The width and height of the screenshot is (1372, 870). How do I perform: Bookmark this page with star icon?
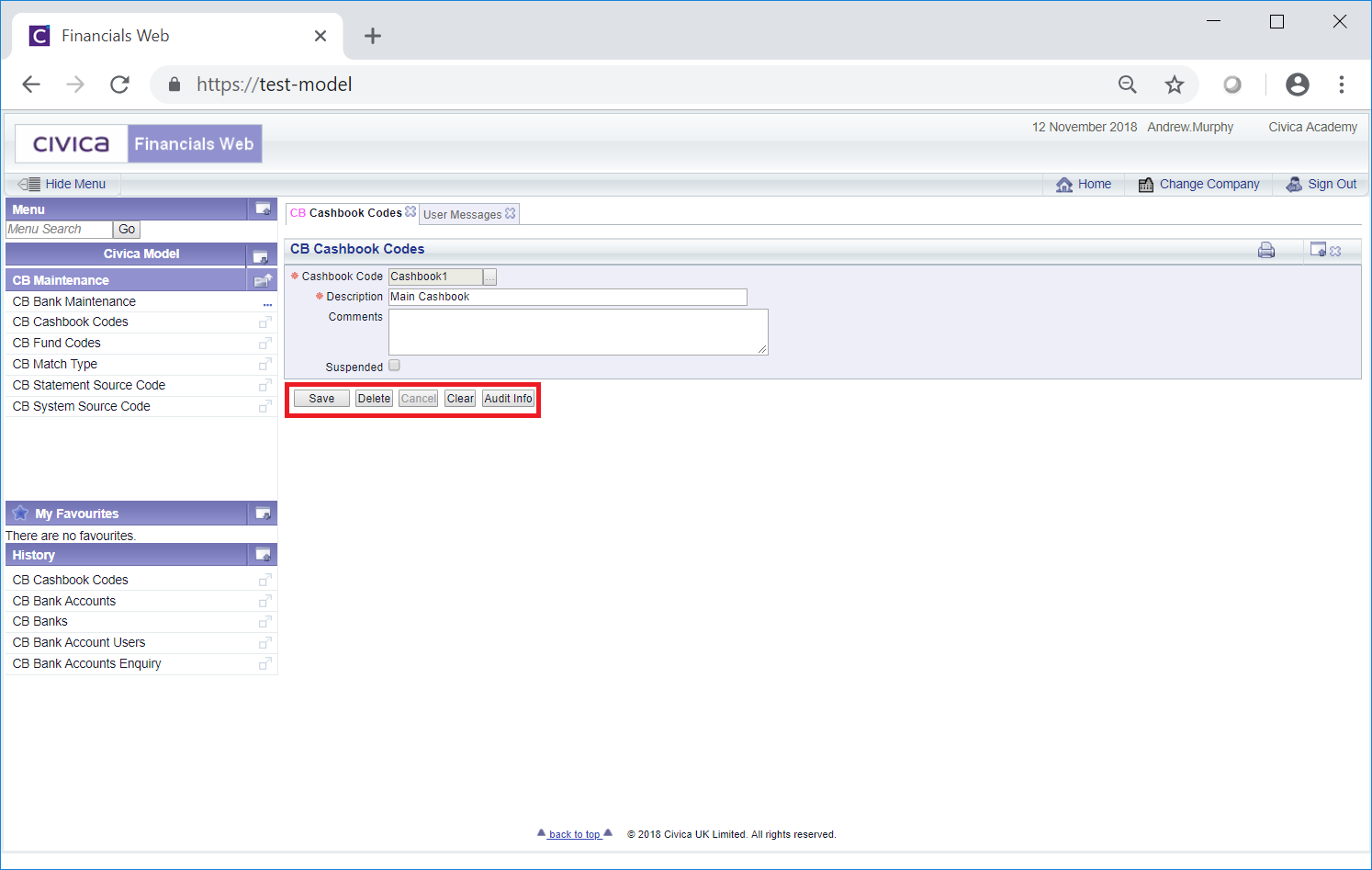click(1175, 85)
